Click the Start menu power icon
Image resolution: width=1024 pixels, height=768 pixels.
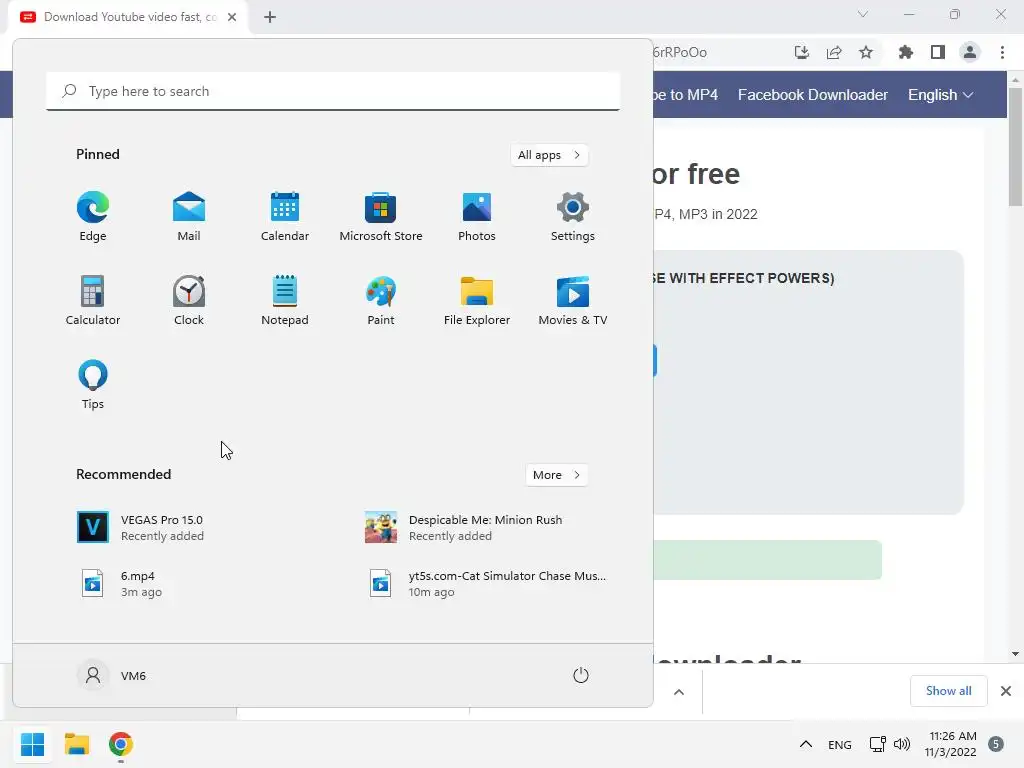[581, 675]
